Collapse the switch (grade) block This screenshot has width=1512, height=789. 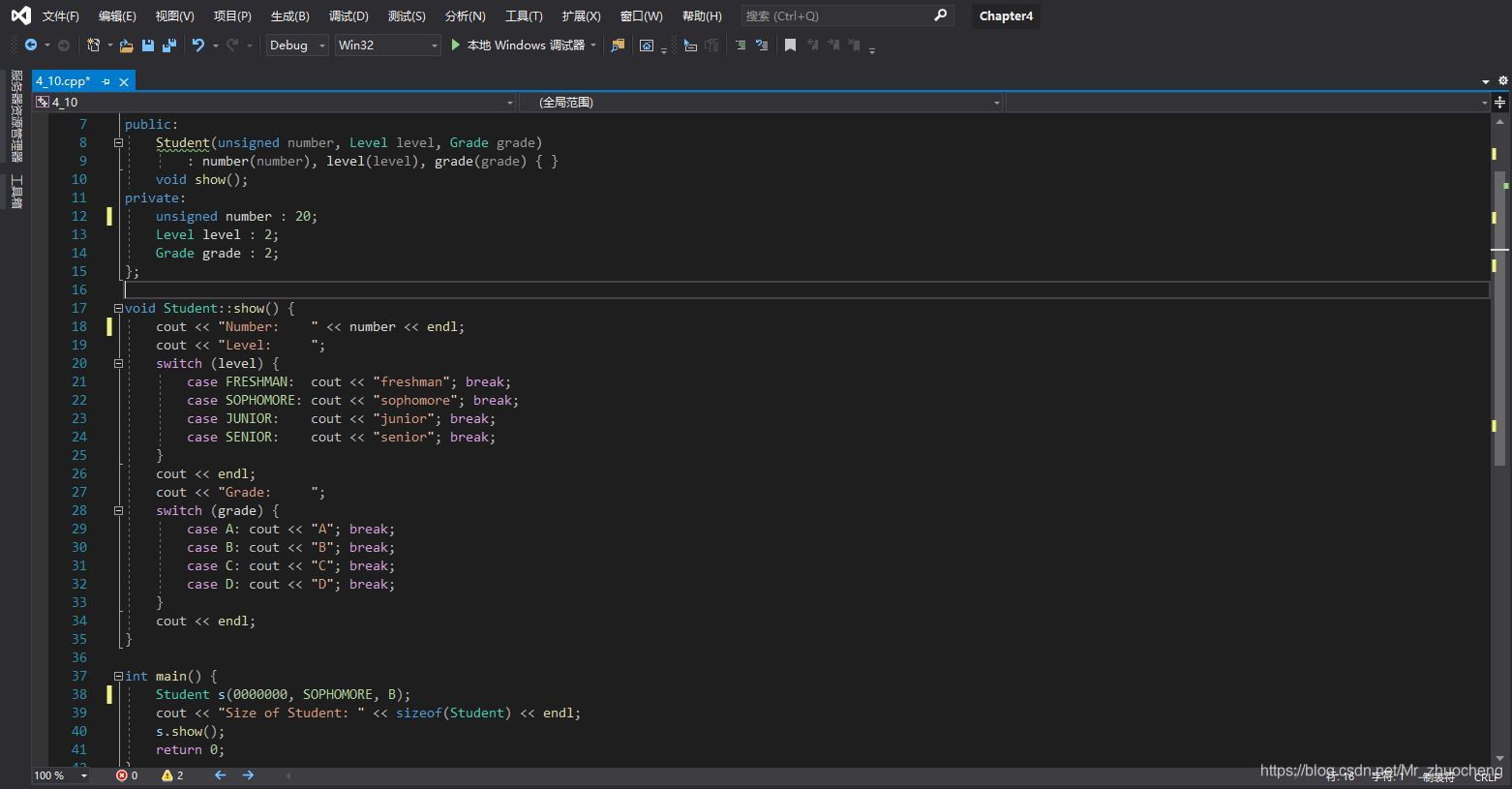pos(118,510)
